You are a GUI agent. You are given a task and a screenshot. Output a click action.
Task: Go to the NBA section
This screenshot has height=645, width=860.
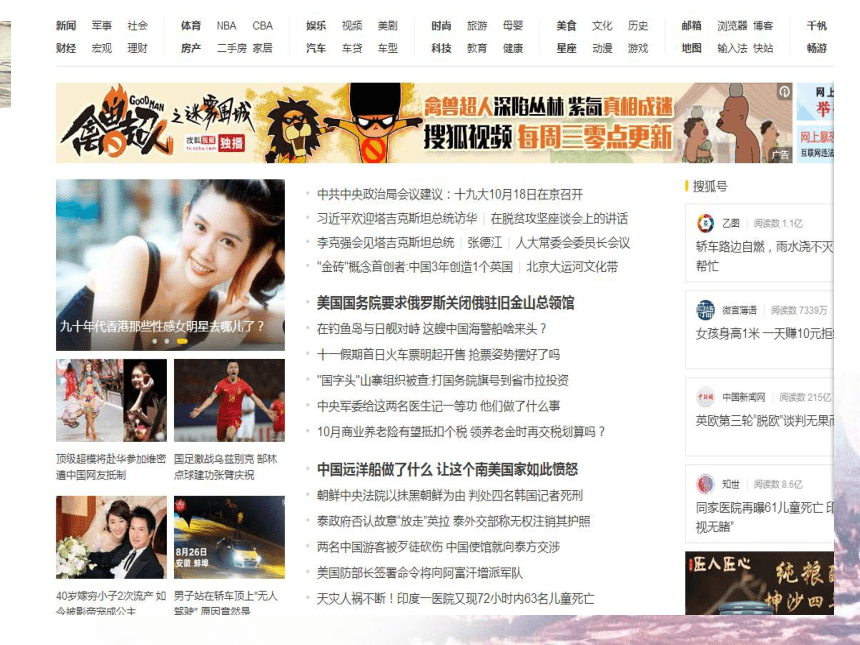(x=226, y=26)
